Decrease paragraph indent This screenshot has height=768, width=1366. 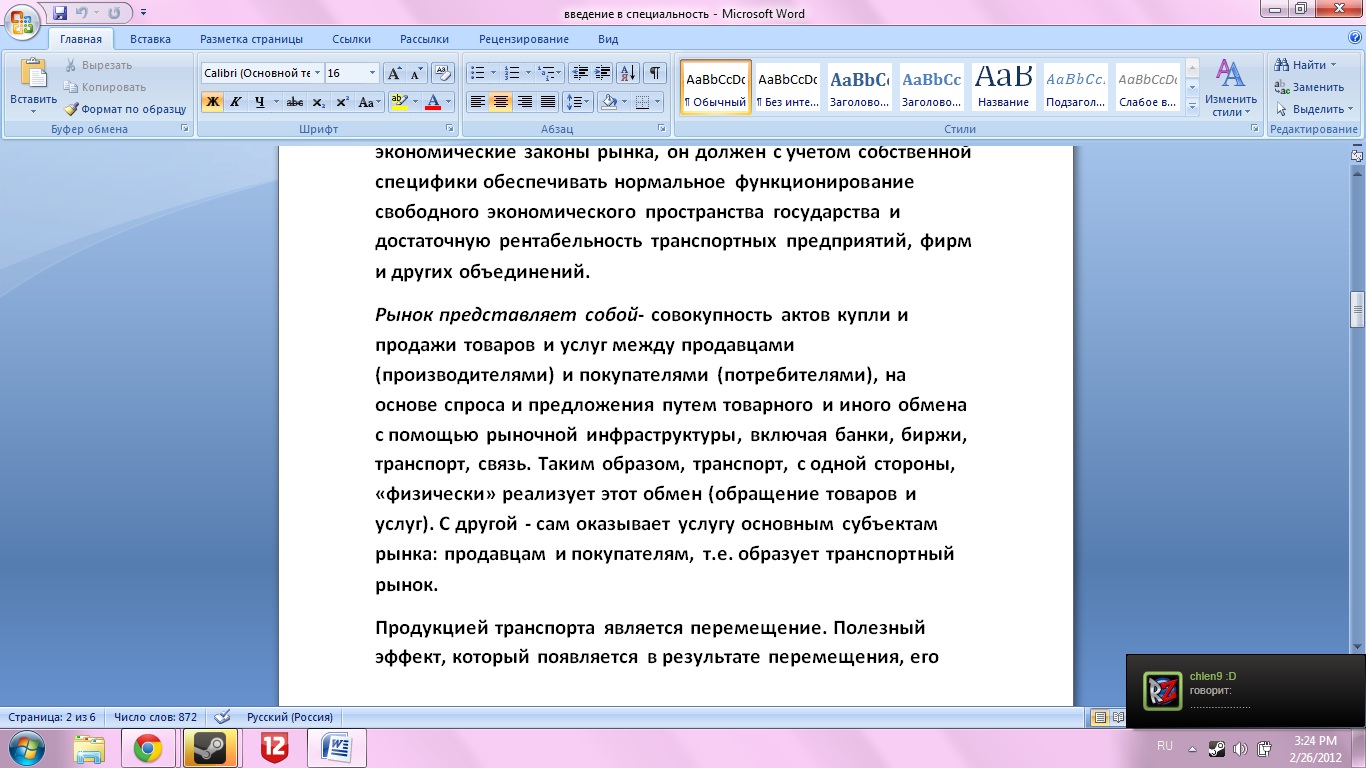pyautogui.click(x=580, y=73)
